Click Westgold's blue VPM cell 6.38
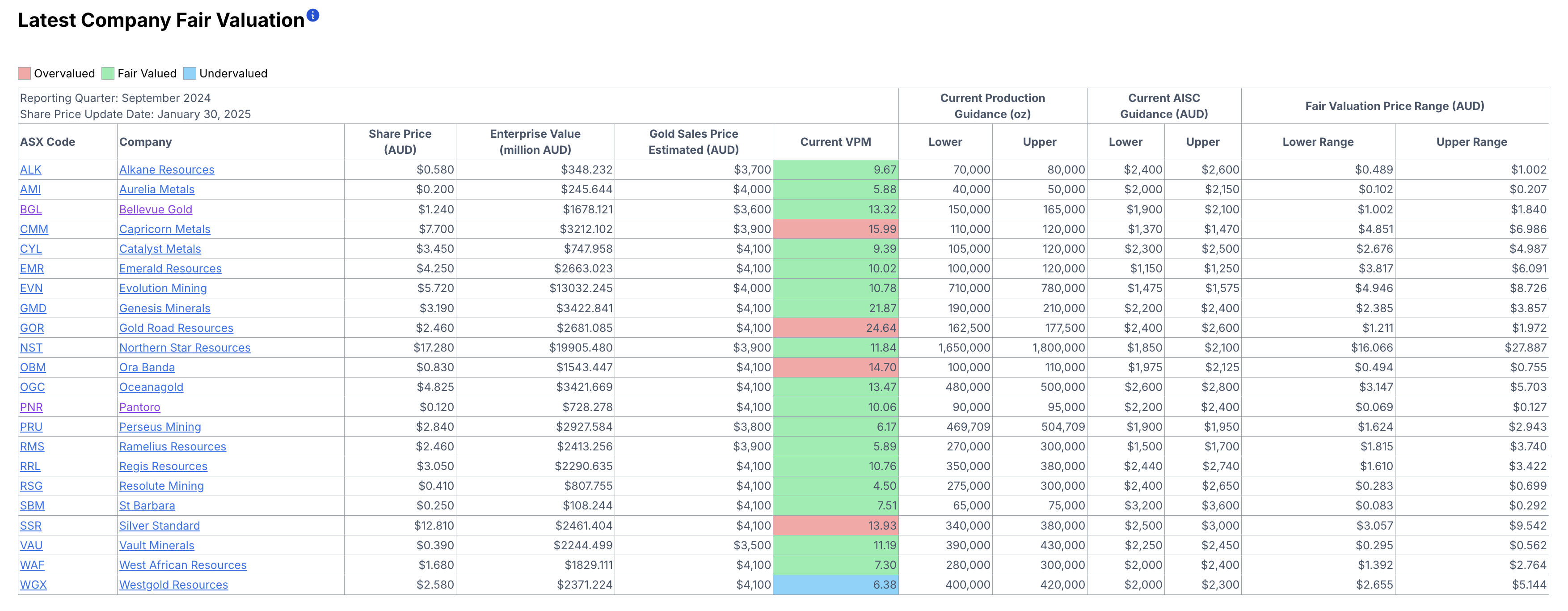 click(836, 585)
